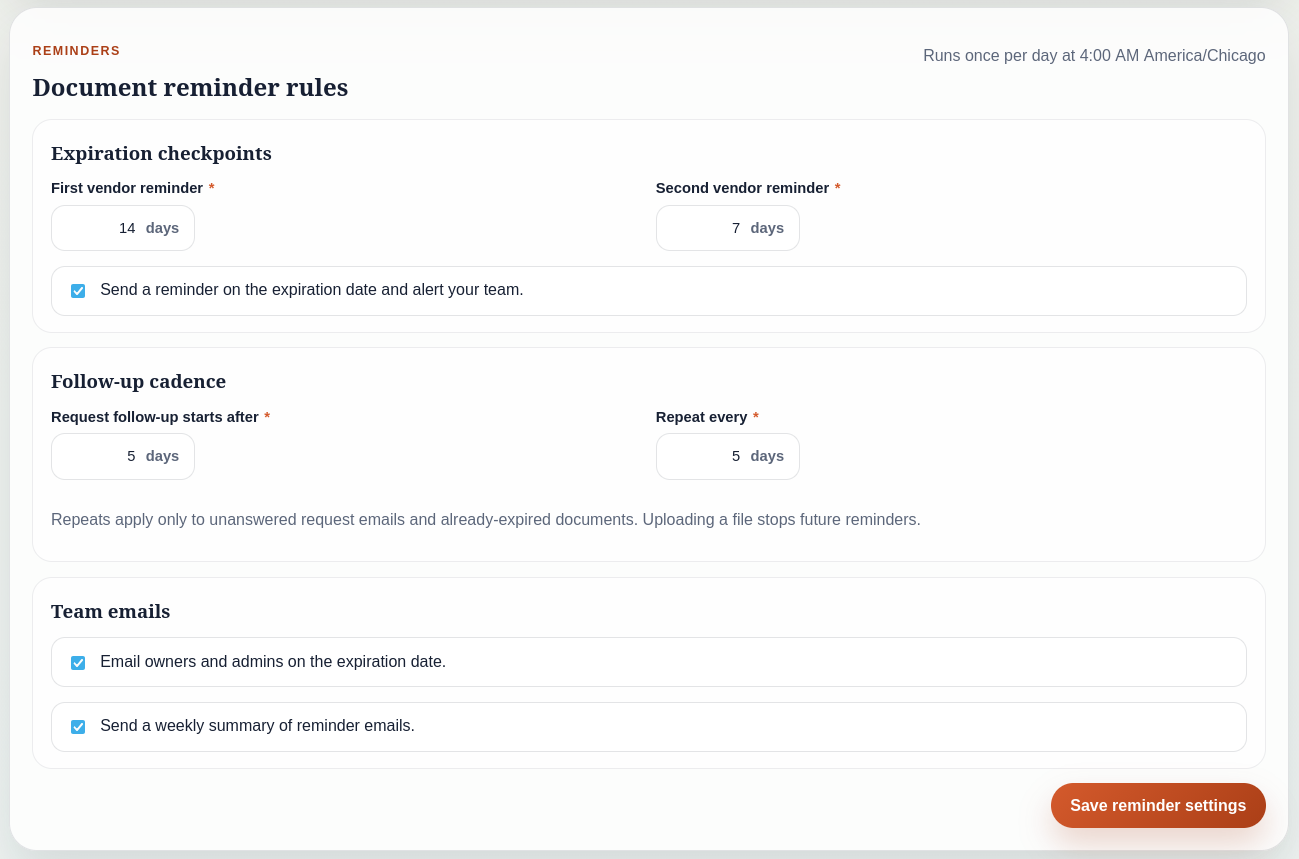Click the reminder repeats explanation text
This screenshot has height=859, width=1299.
pyautogui.click(x=485, y=519)
